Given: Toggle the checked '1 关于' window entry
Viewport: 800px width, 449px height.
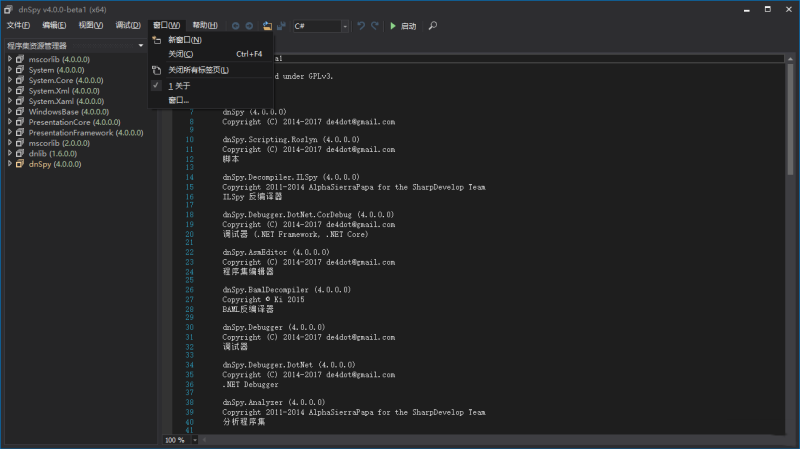Looking at the screenshot, I should [x=211, y=86].
